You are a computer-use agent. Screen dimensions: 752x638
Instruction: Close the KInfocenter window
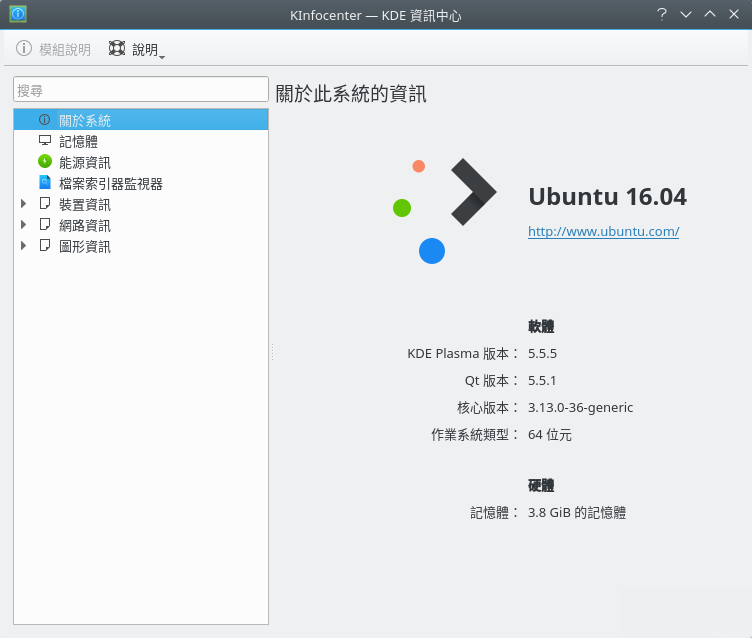(x=734, y=14)
